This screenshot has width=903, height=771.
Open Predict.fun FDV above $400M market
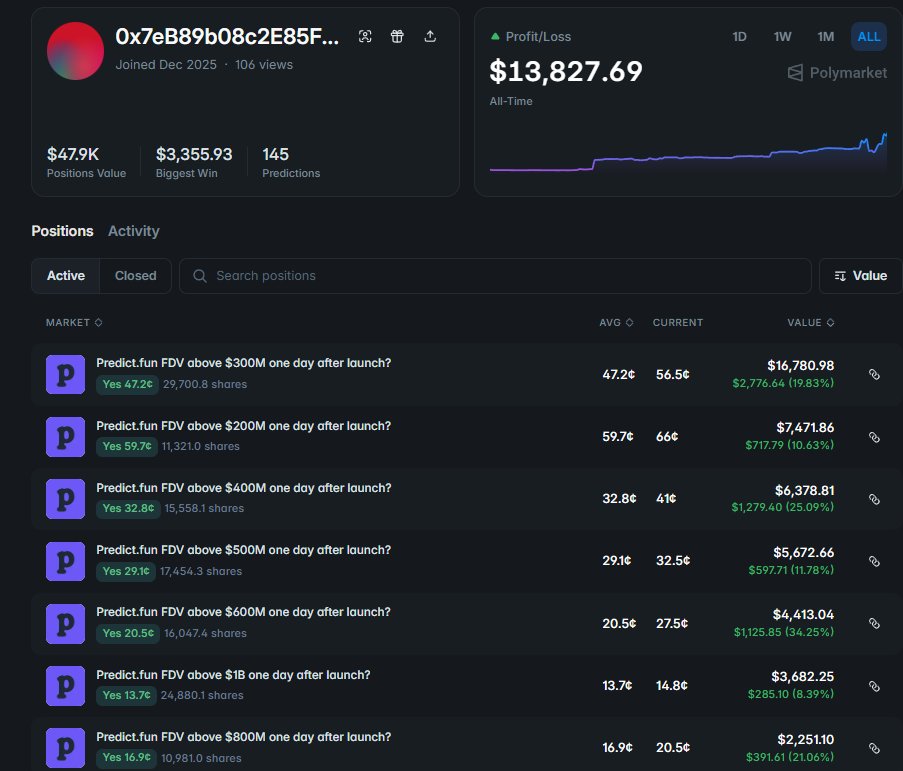pyautogui.click(x=244, y=488)
